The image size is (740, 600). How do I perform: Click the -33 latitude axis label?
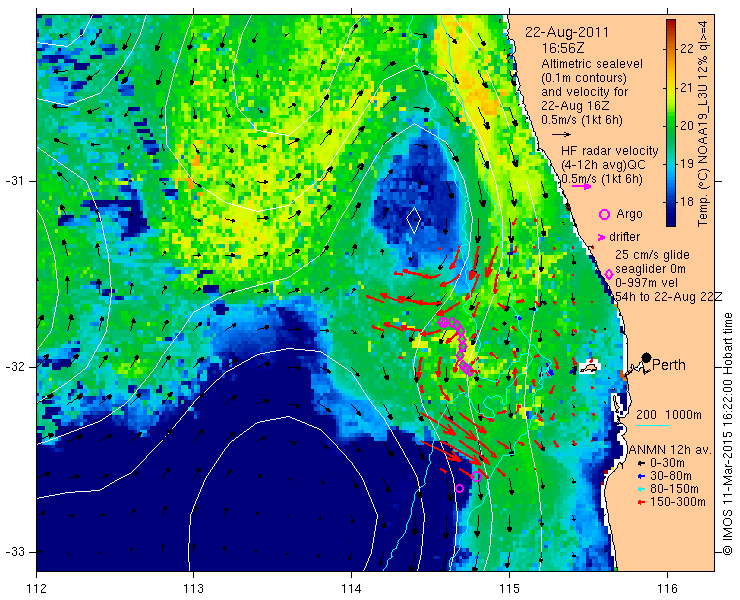14,552
